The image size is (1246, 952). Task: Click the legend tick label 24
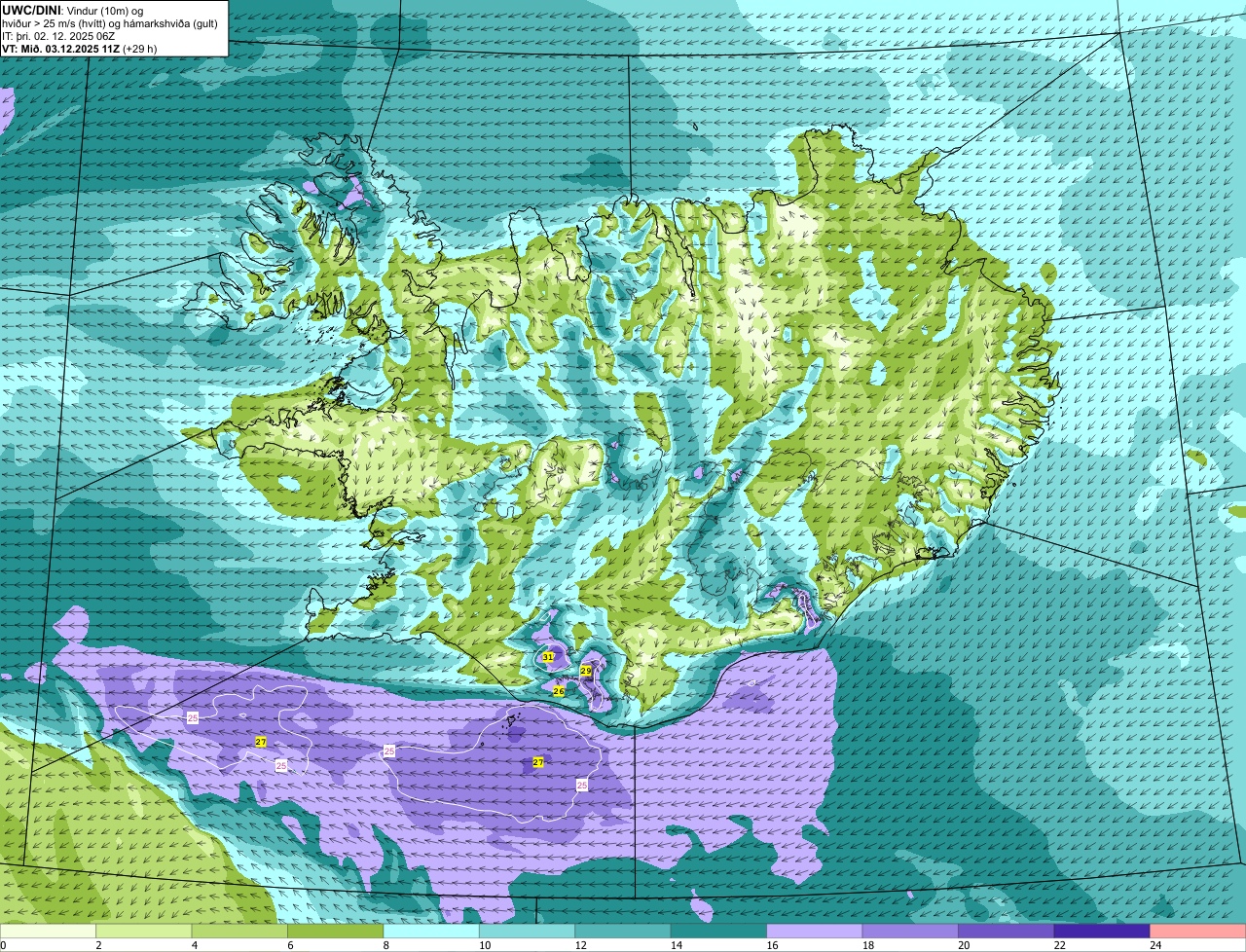[x=1155, y=945]
